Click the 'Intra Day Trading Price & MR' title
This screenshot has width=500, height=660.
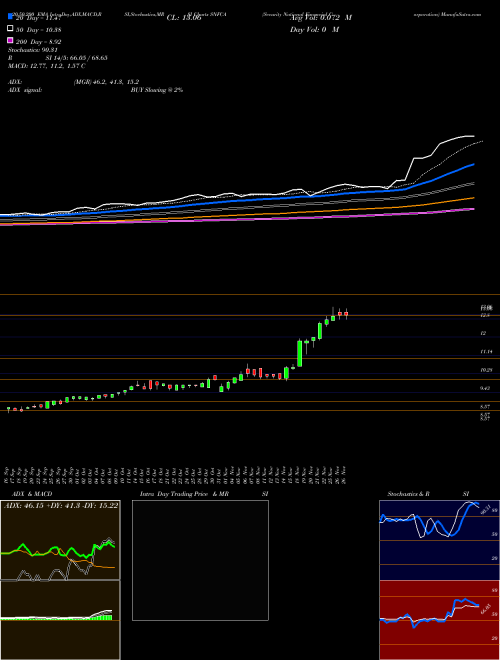(184, 494)
